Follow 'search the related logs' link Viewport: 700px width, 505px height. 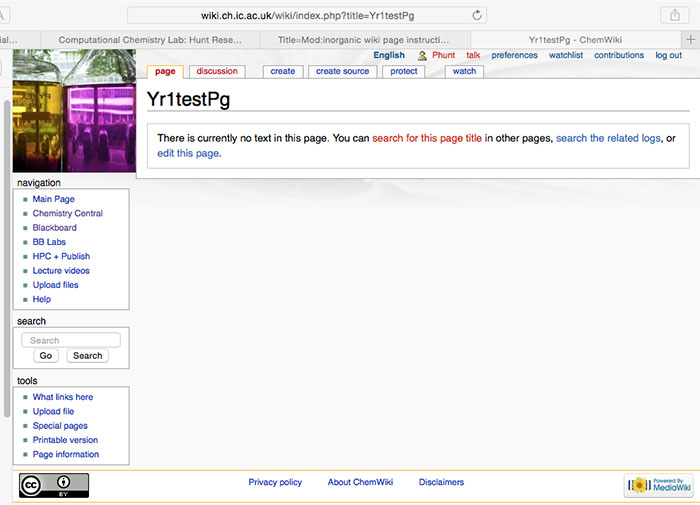[x=608, y=138]
